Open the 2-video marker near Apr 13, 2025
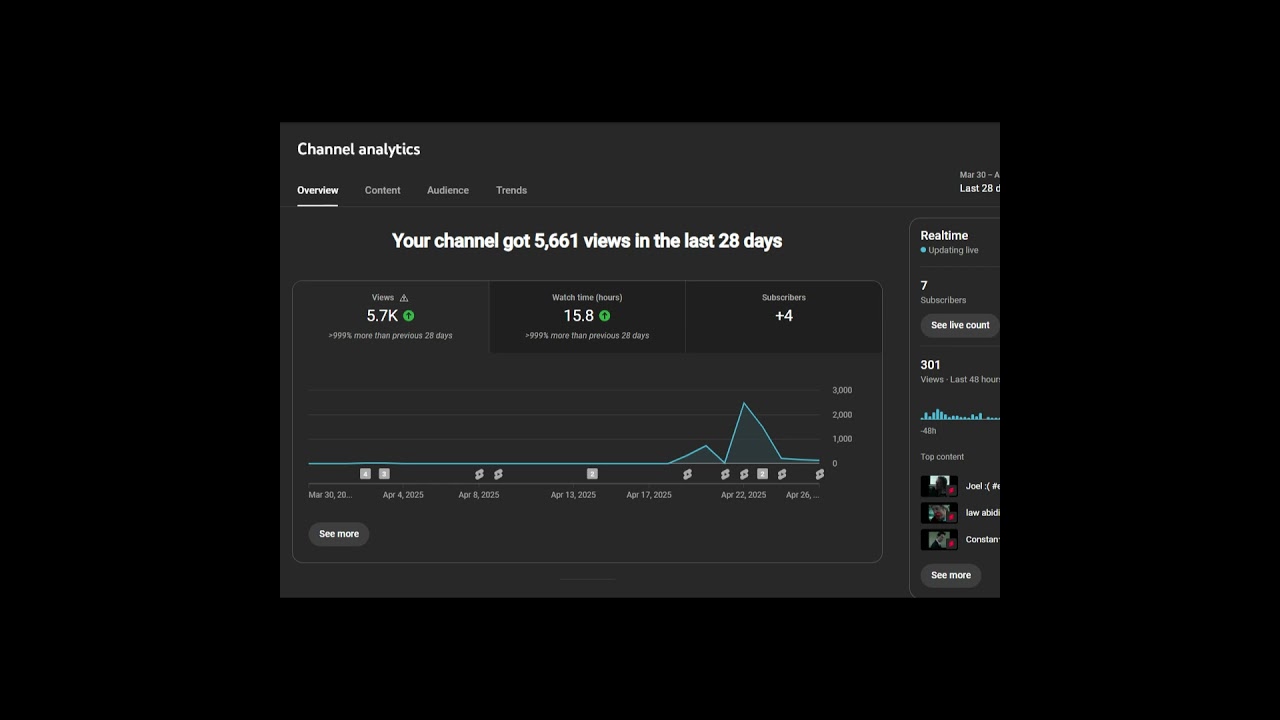 pos(592,474)
